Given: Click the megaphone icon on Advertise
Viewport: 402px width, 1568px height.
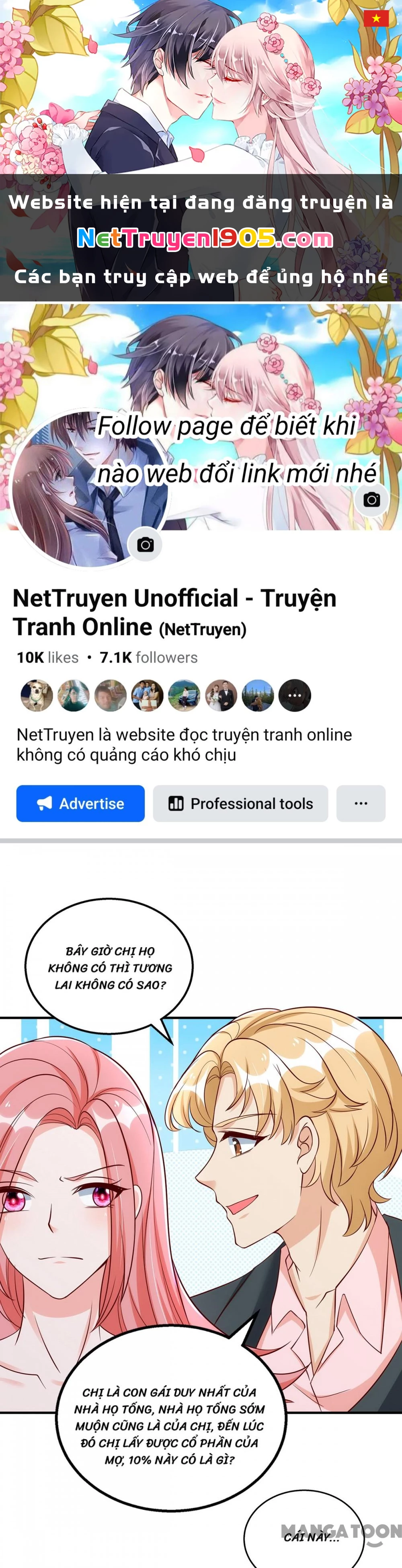Looking at the screenshot, I should [x=45, y=803].
